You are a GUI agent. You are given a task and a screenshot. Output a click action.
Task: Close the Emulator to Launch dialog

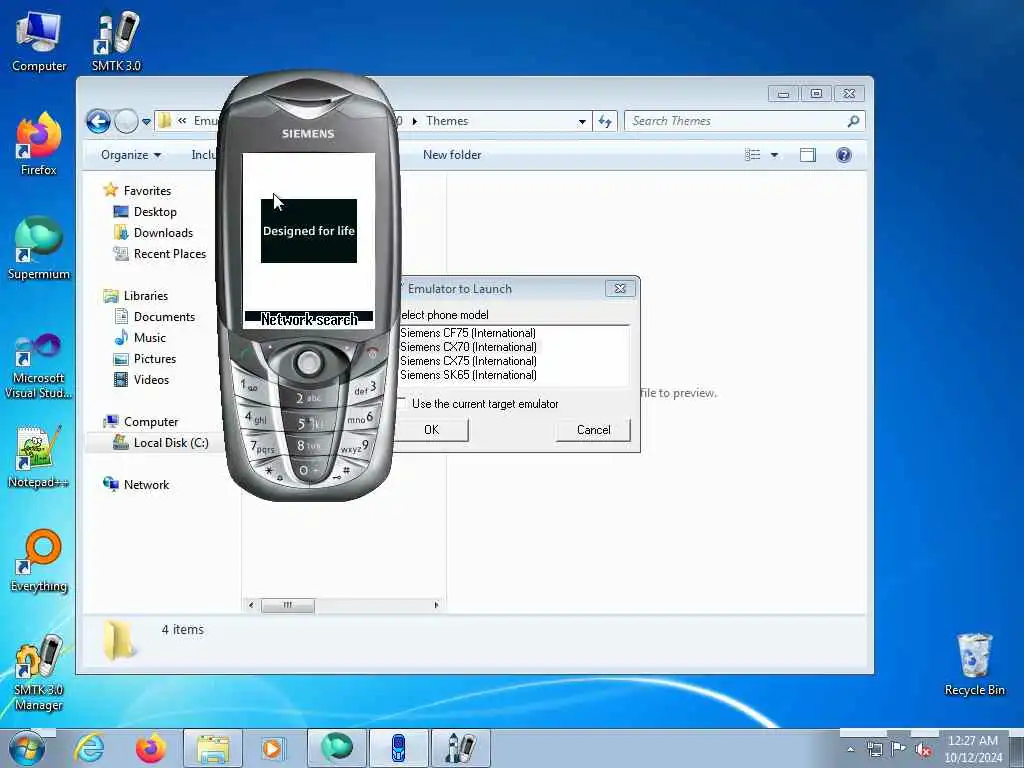(x=620, y=288)
